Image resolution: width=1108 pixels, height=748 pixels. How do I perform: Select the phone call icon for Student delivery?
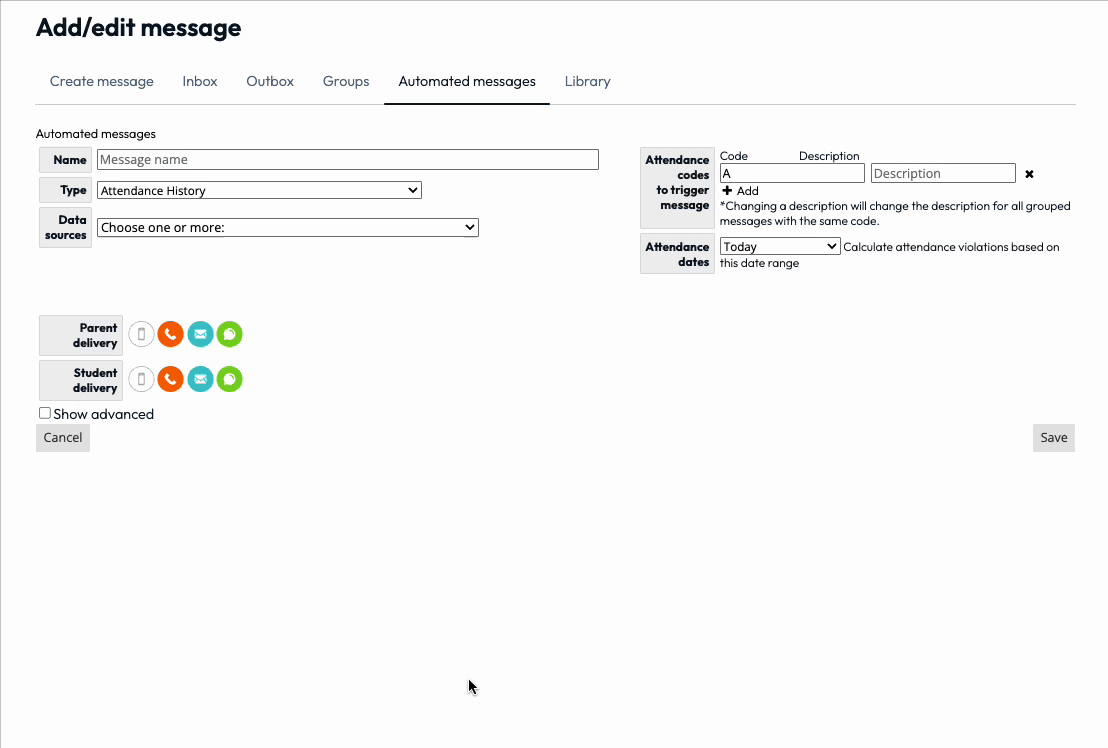click(x=170, y=379)
